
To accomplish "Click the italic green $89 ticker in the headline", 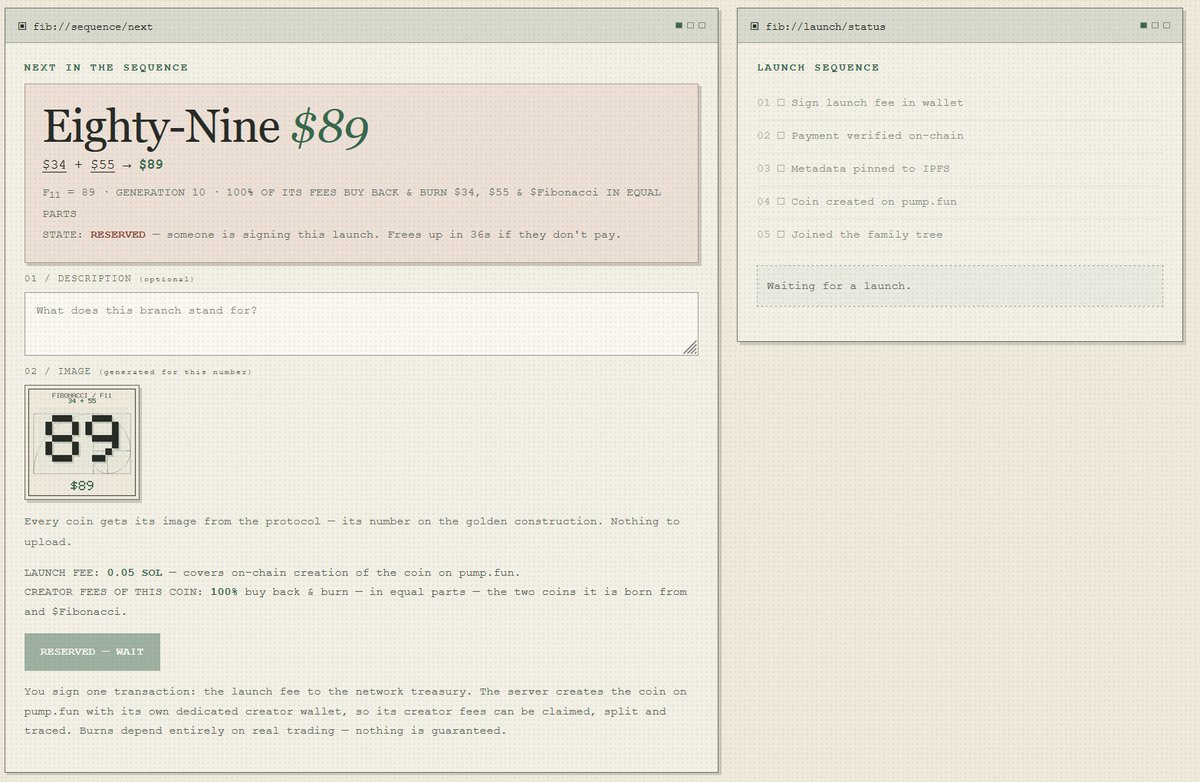I will point(330,128).
